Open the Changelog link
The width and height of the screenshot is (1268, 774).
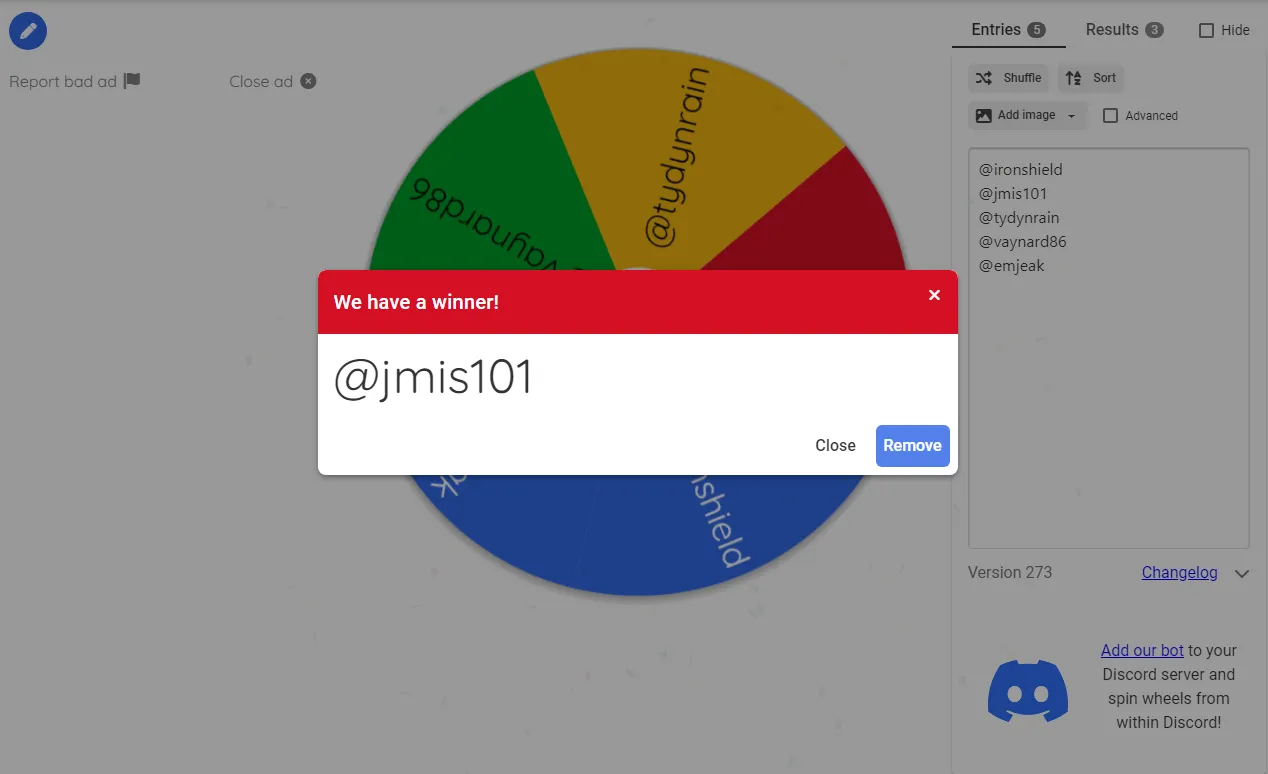tap(1180, 573)
